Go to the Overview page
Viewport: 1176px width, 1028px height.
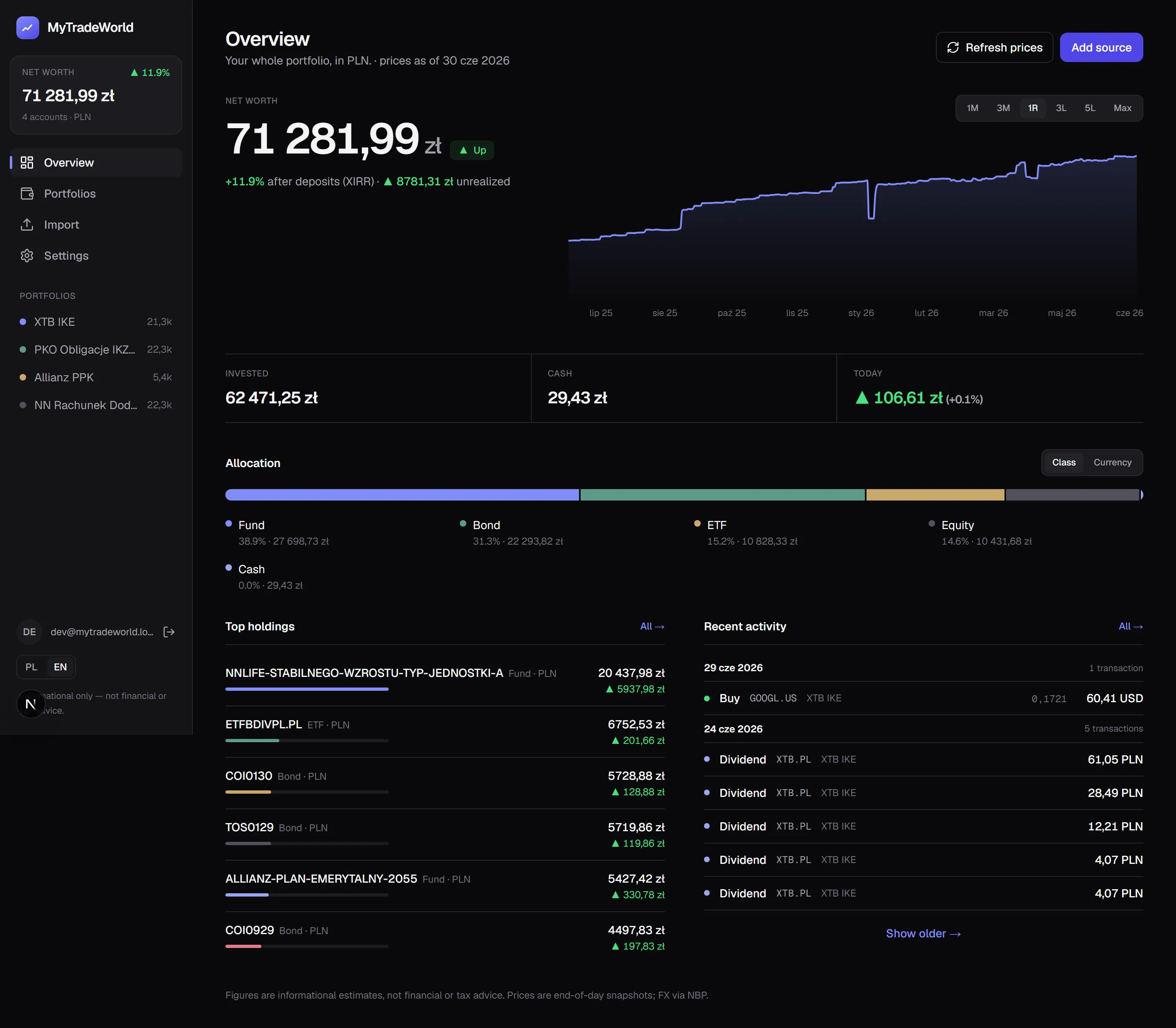(96, 162)
